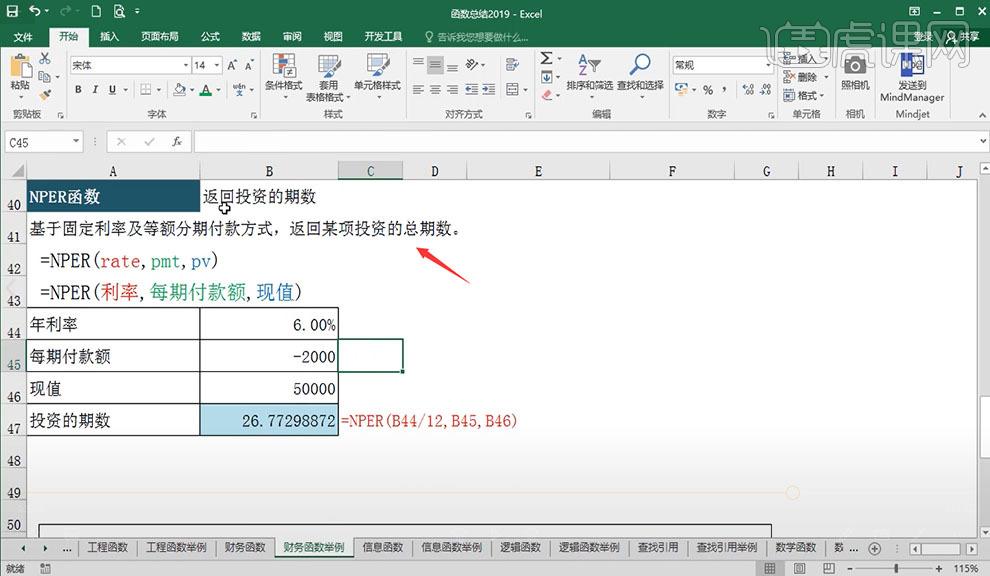Click the Copy icon under clipboard group
Viewport: 990px width, 576px height.
coord(44,76)
